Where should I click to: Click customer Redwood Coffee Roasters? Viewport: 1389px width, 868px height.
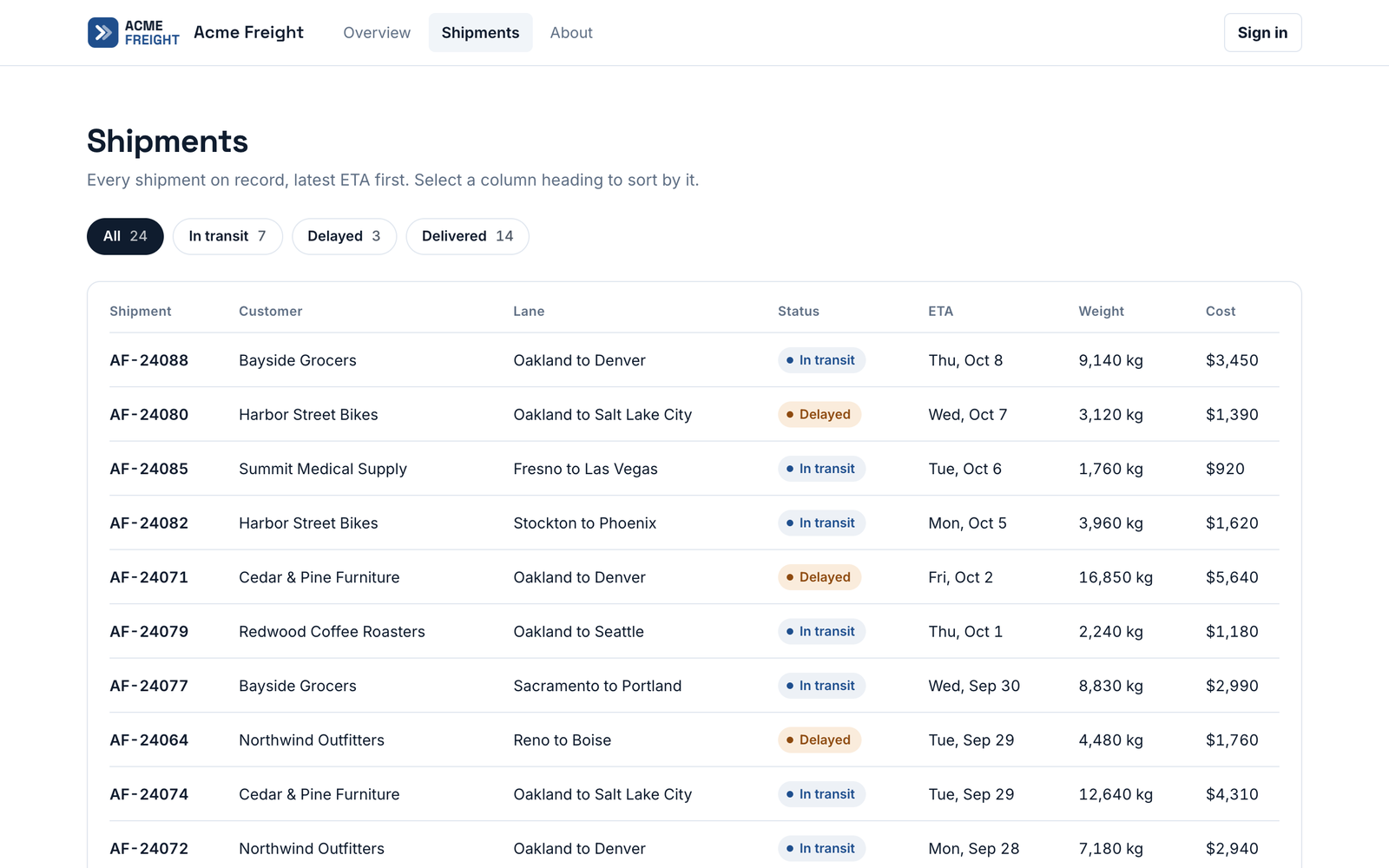click(332, 632)
